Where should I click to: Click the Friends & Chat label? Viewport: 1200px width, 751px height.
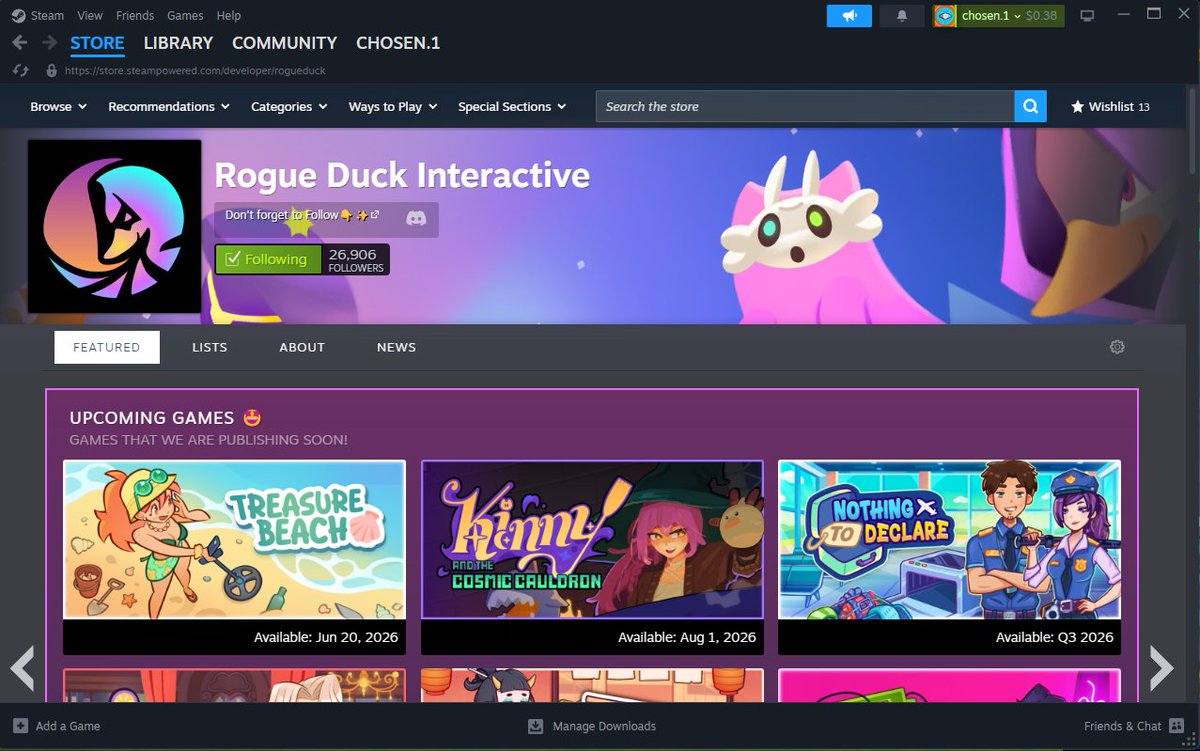pos(1122,726)
